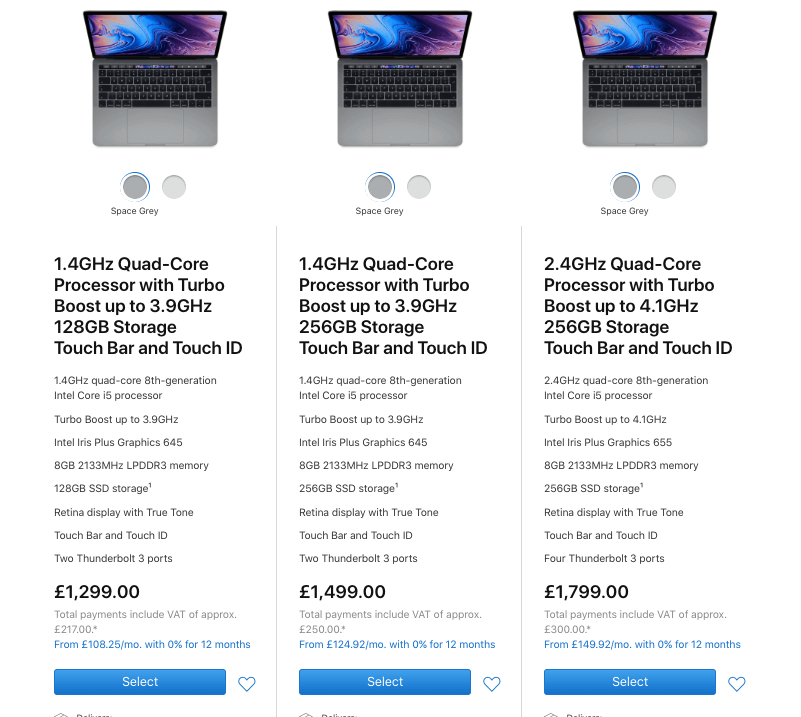Choose Silver colour for 128GB model

point(174,187)
